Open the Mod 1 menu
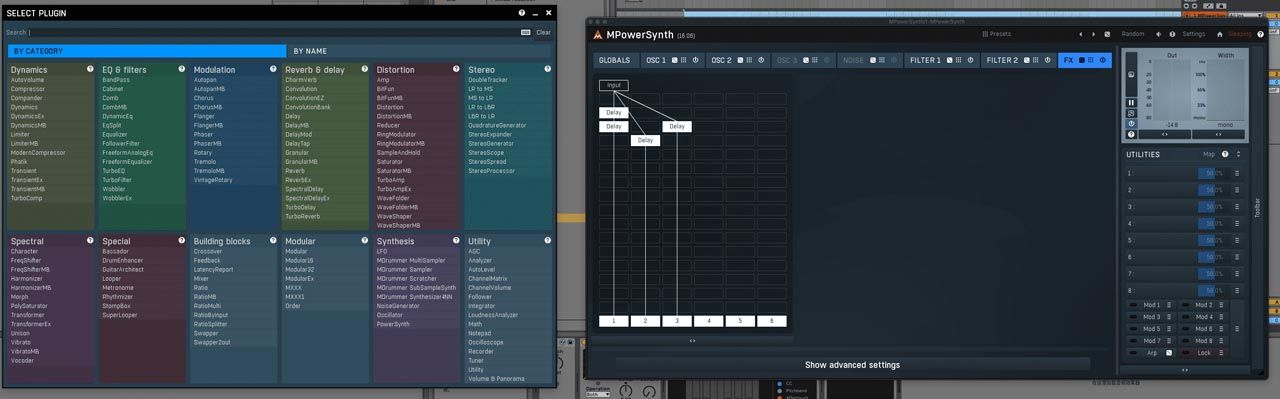This screenshot has height=399, width=1280. [1169, 304]
